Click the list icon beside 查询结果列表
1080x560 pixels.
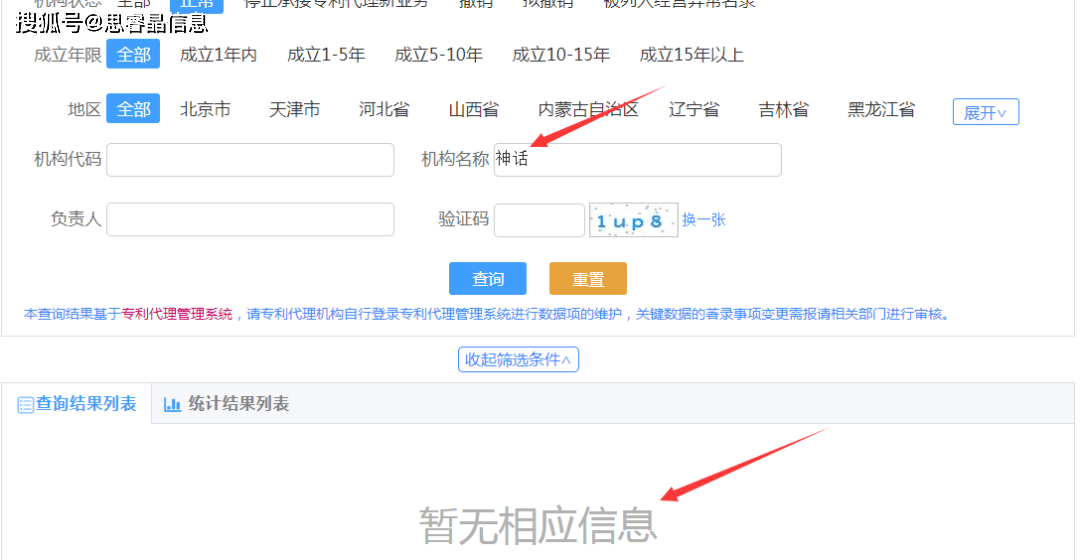pos(25,405)
